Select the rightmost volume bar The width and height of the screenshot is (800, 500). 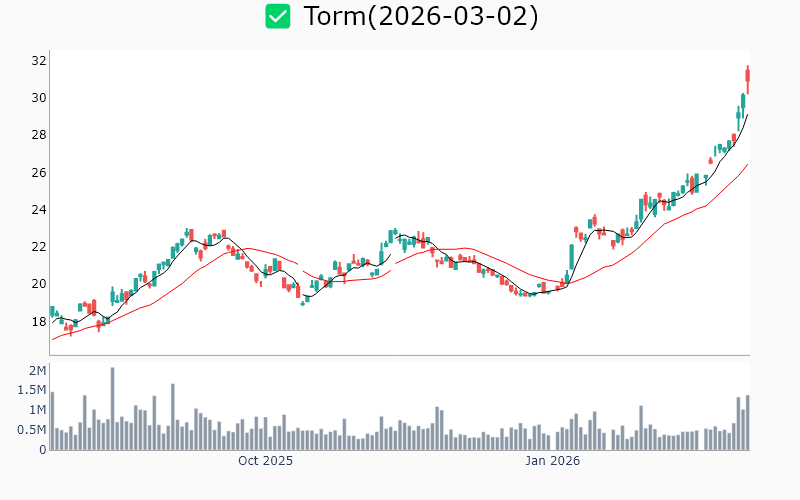(x=747, y=423)
